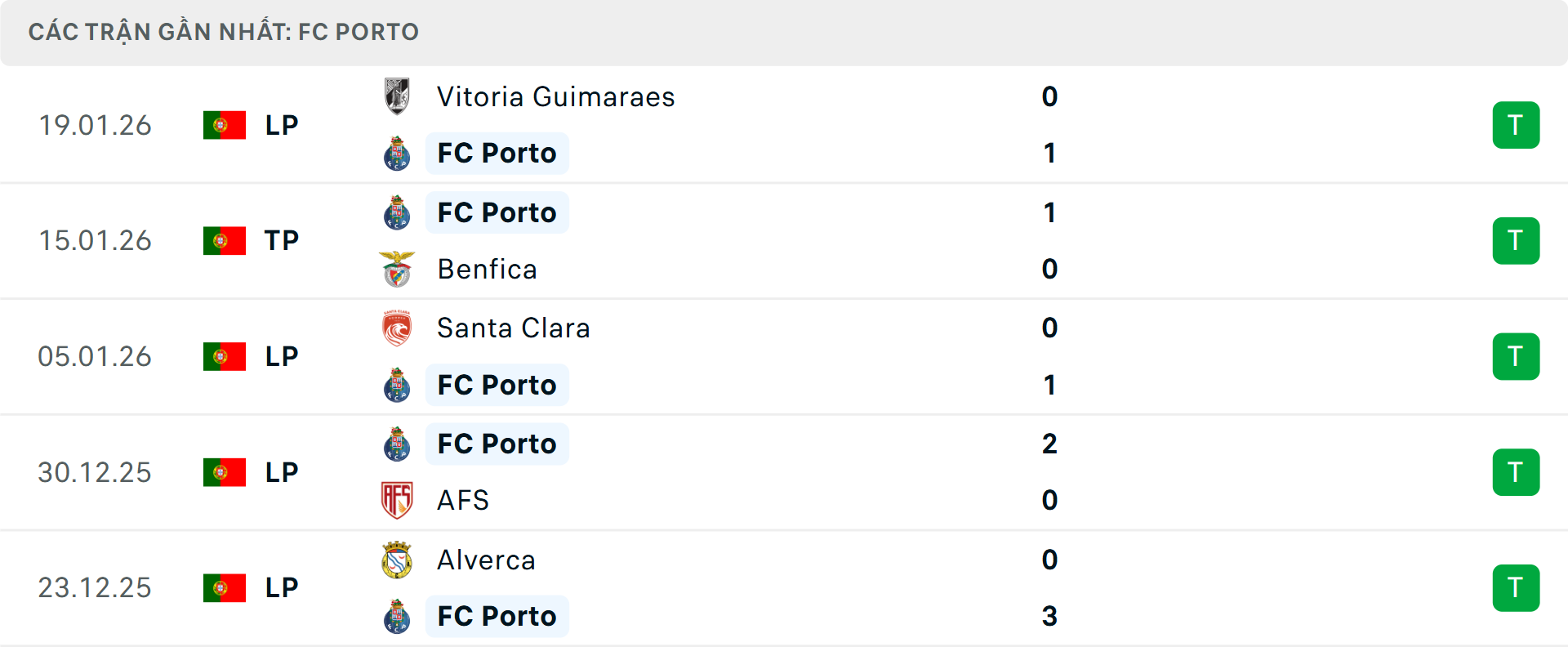This screenshot has height=647, width=1568.
Task: Click the LP league label on the 05.01.26 match
Action: [x=281, y=356]
